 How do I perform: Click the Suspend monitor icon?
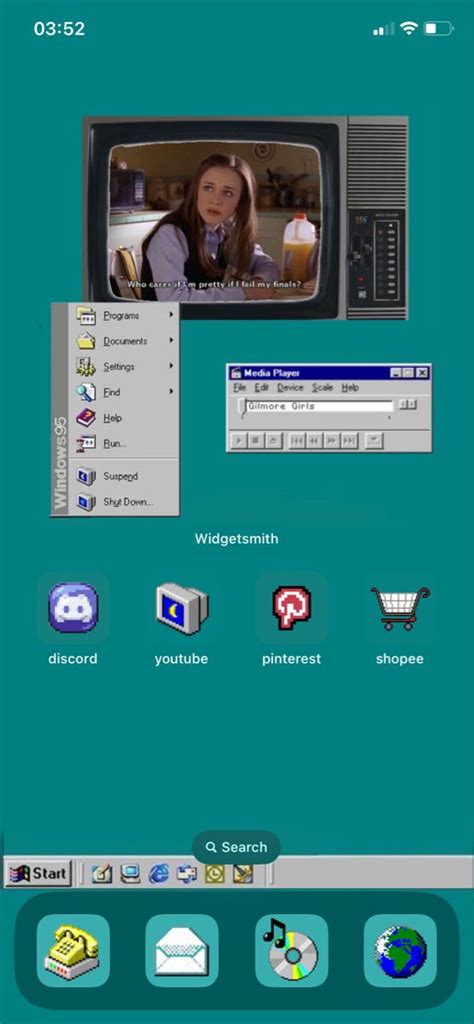coord(86,476)
